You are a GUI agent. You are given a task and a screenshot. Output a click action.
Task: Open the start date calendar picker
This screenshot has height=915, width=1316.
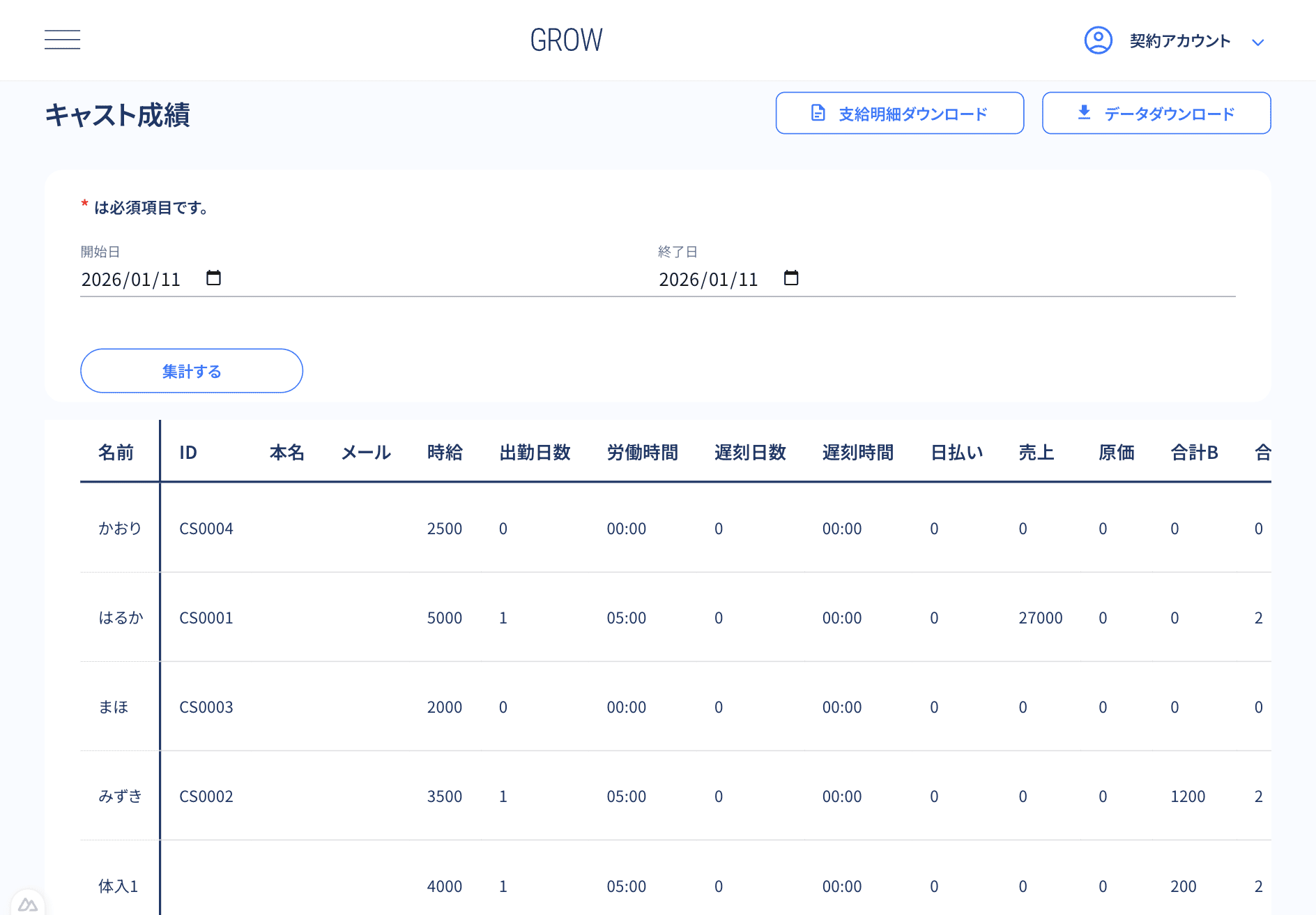tap(213, 278)
